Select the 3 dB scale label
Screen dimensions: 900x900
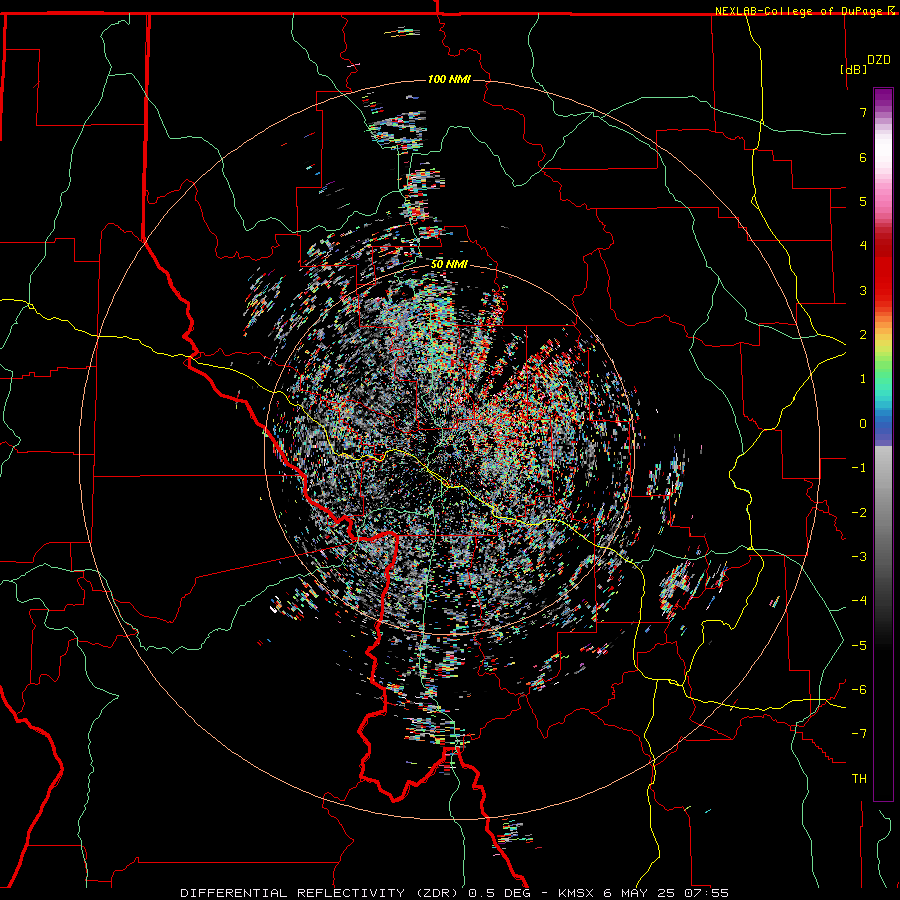click(863, 290)
